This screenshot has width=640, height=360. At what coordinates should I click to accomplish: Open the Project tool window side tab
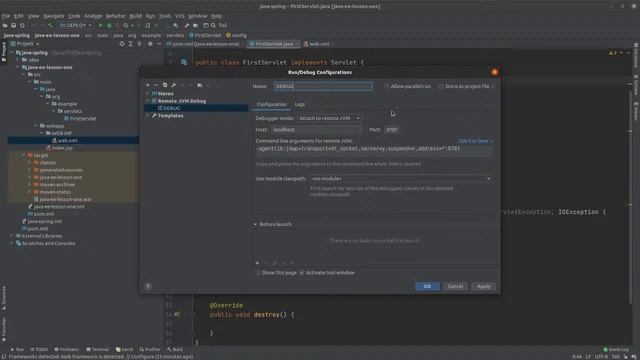[4, 52]
